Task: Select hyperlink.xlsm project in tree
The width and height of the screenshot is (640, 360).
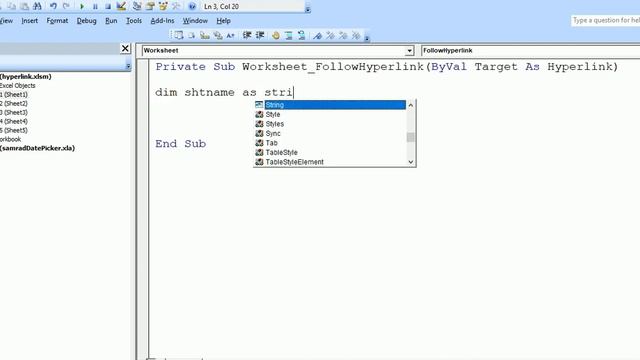Action: [25, 76]
